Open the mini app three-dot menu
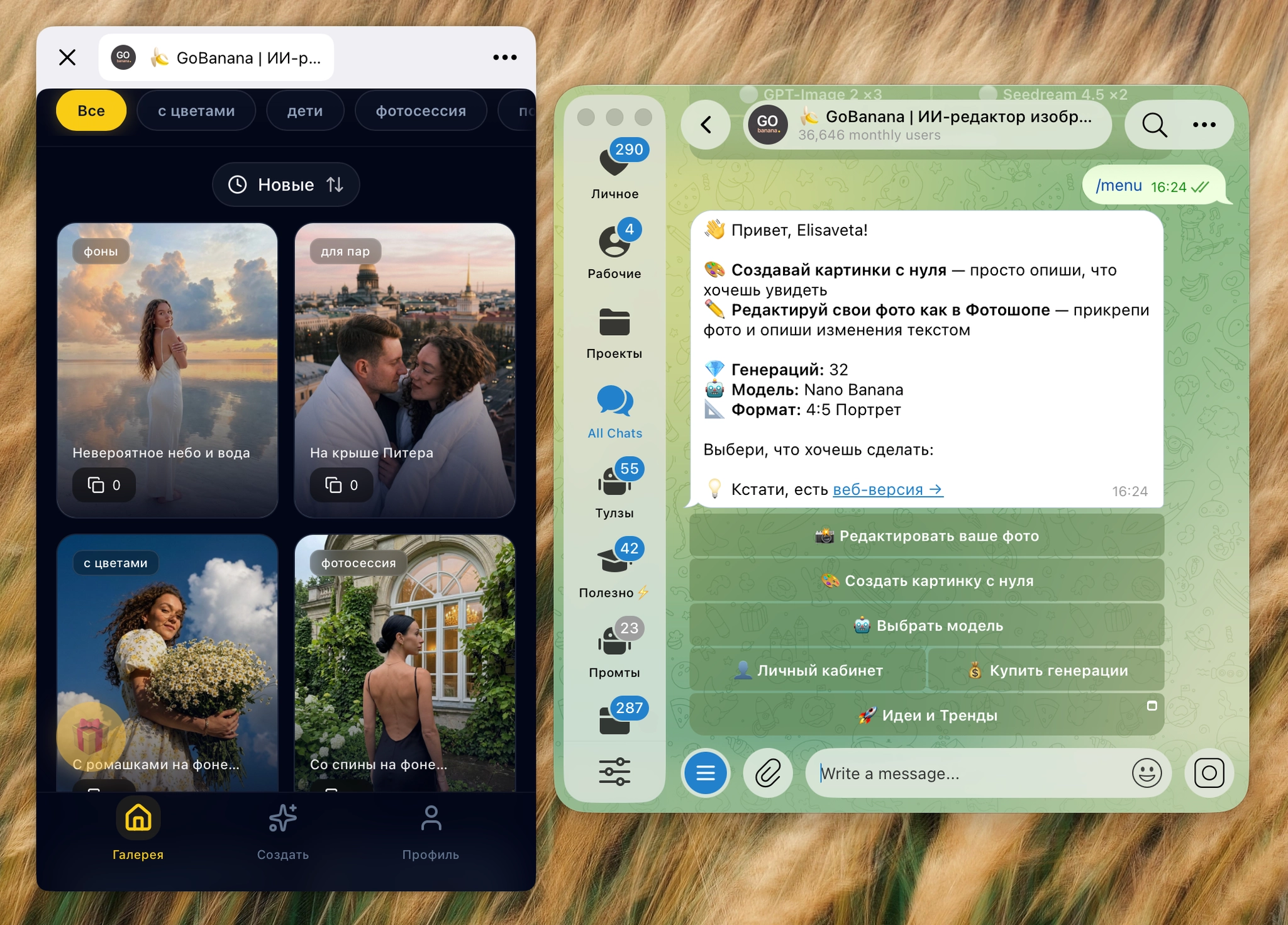This screenshot has width=1288, height=925. tap(504, 57)
